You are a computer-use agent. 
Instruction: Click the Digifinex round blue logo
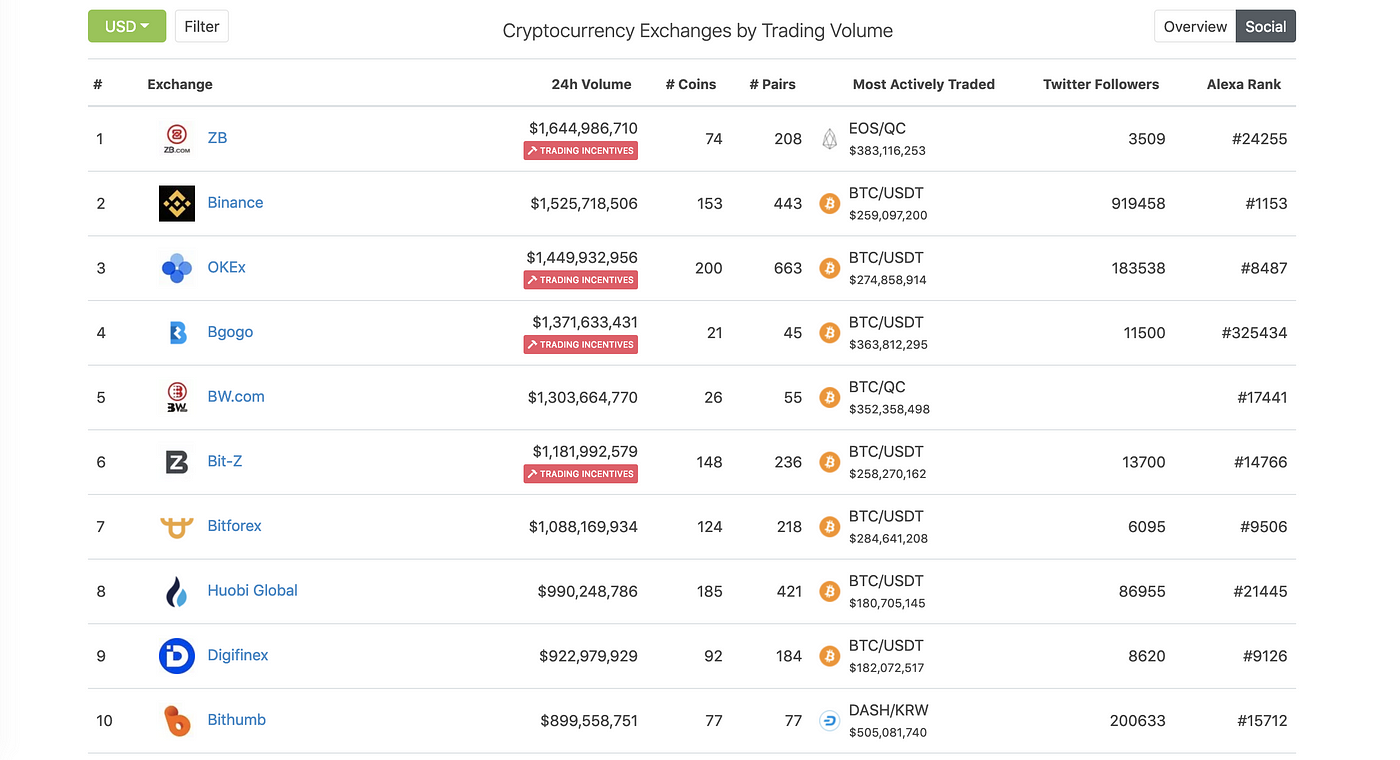click(x=177, y=656)
